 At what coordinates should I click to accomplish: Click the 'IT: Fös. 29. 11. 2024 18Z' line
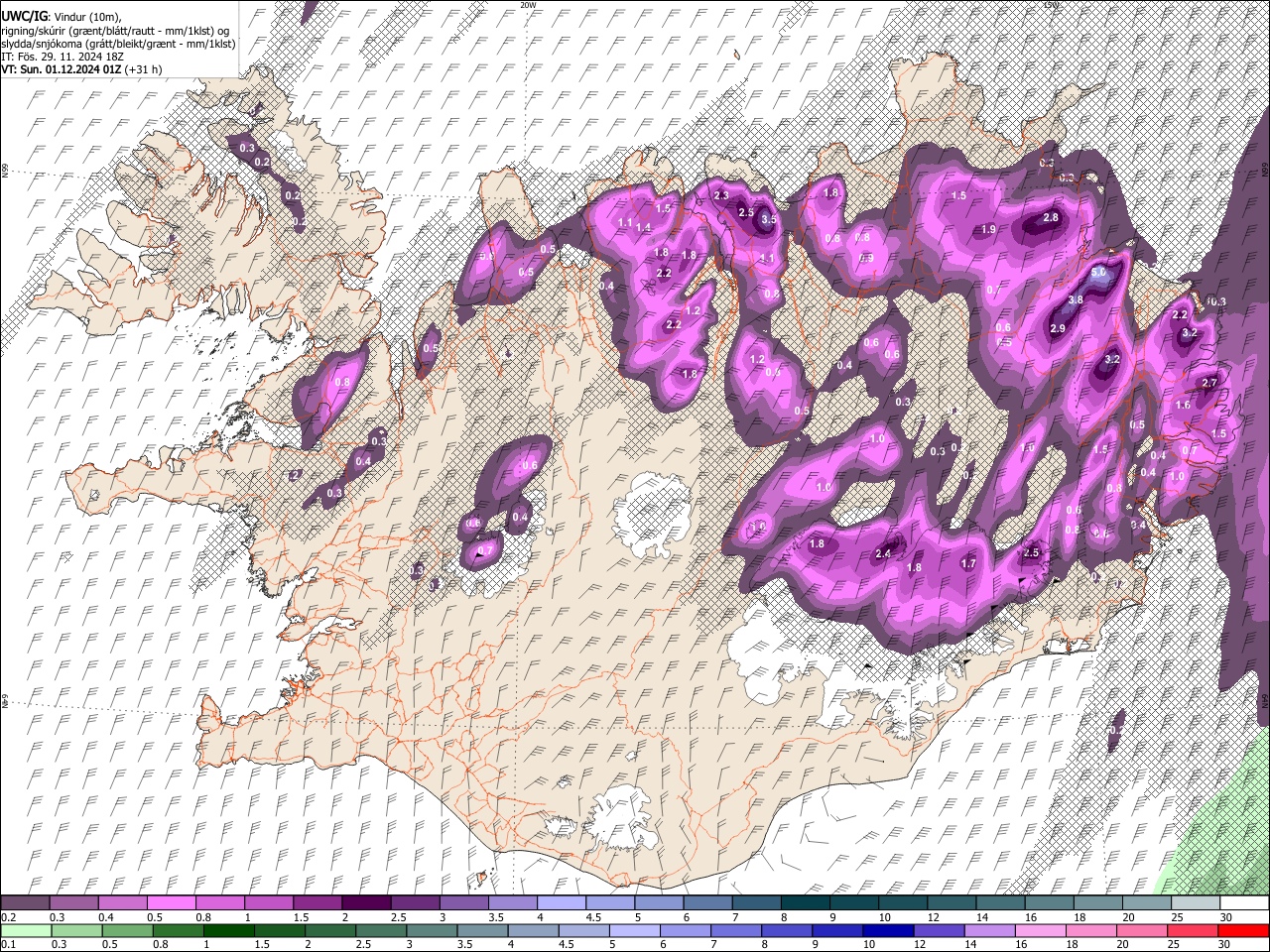[x=61, y=57]
